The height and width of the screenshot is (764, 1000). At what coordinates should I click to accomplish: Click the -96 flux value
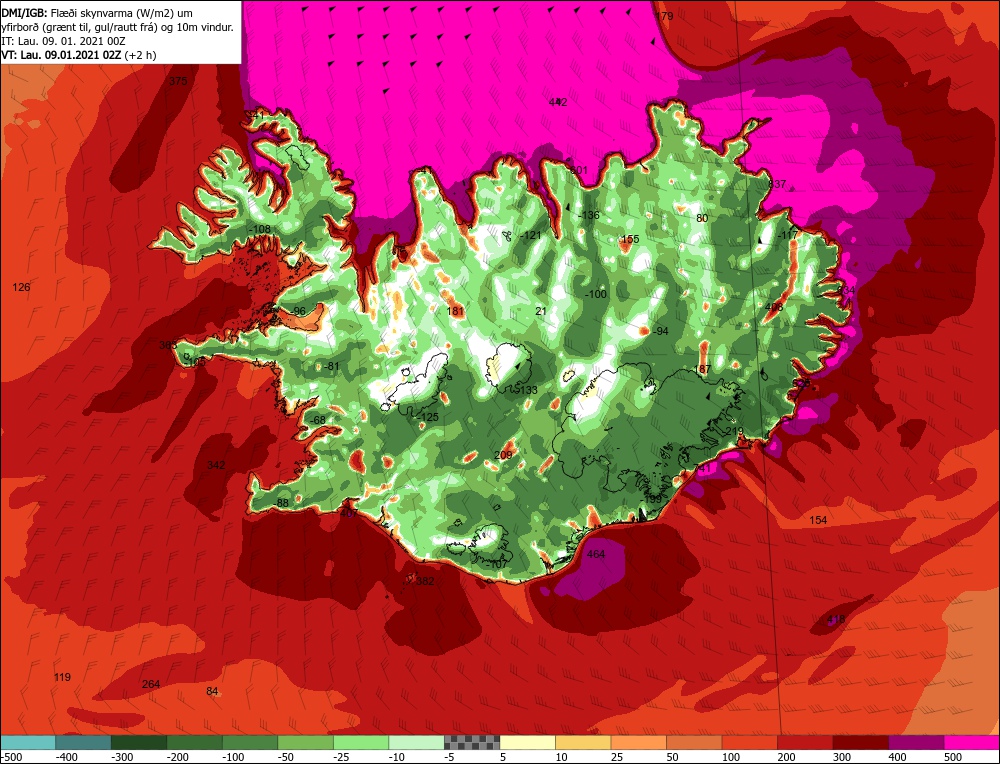click(x=297, y=311)
